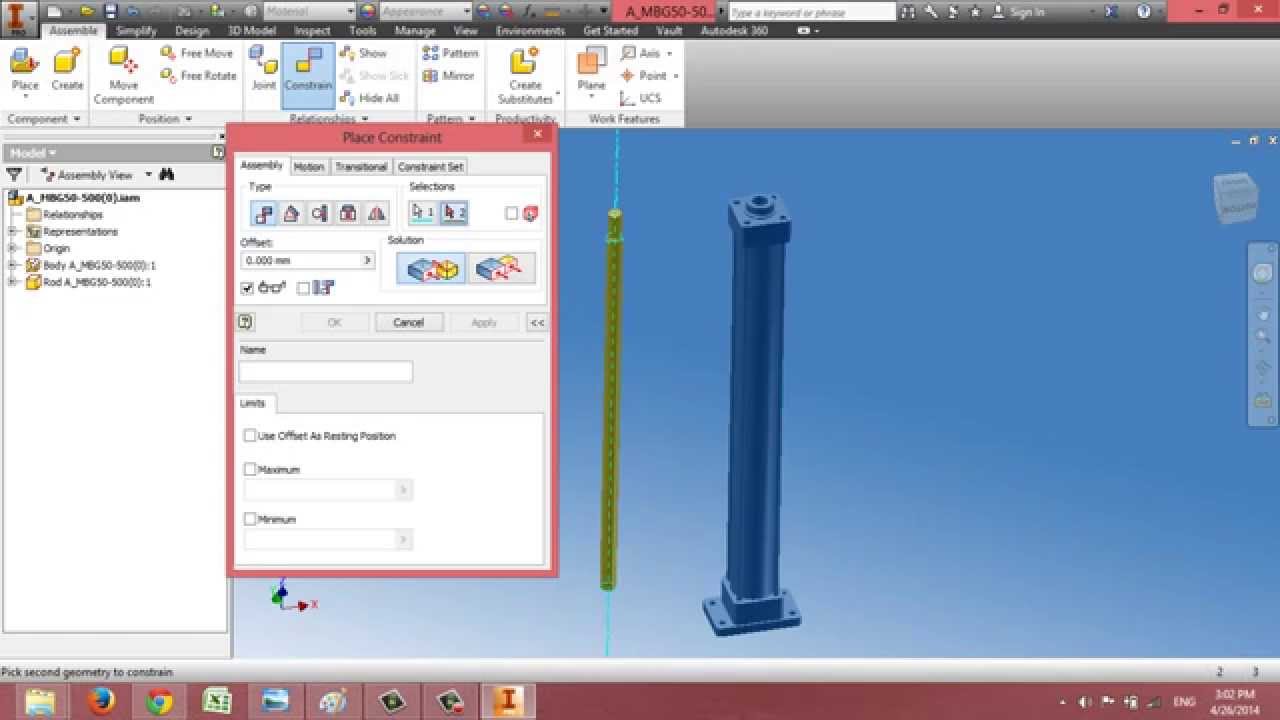Enable Use Offset As Resting Position
The width and height of the screenshot is (1280, 720).
click(x=250, y=436)
